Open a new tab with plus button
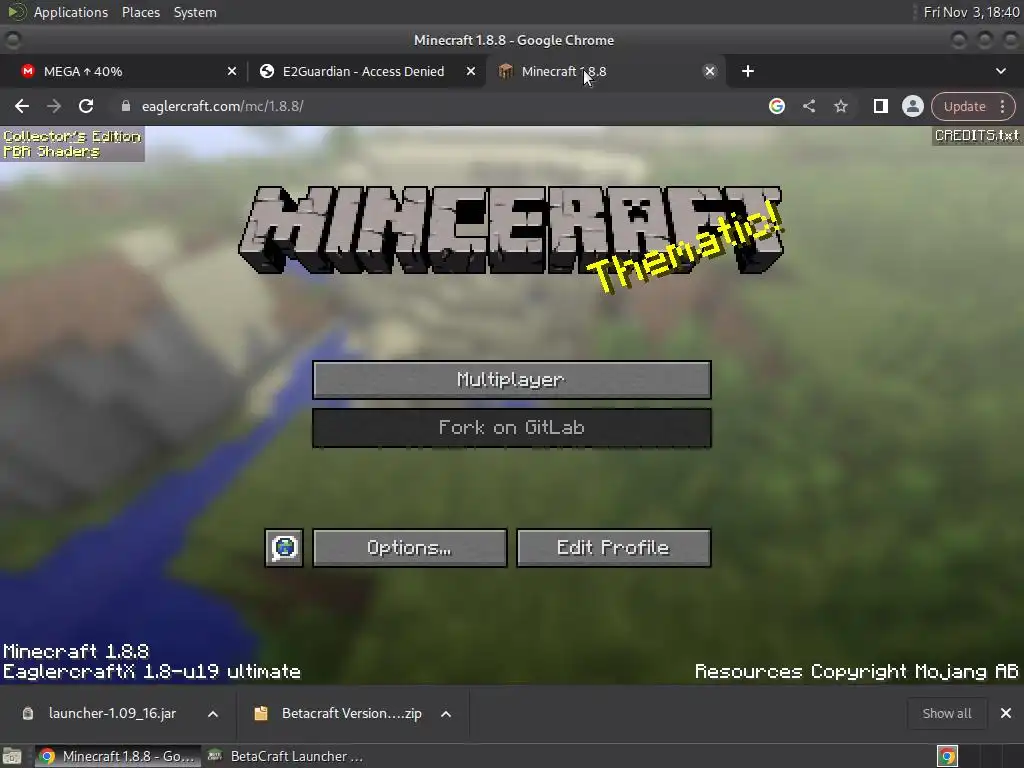The image size is (1024, 768). [748, 71]
